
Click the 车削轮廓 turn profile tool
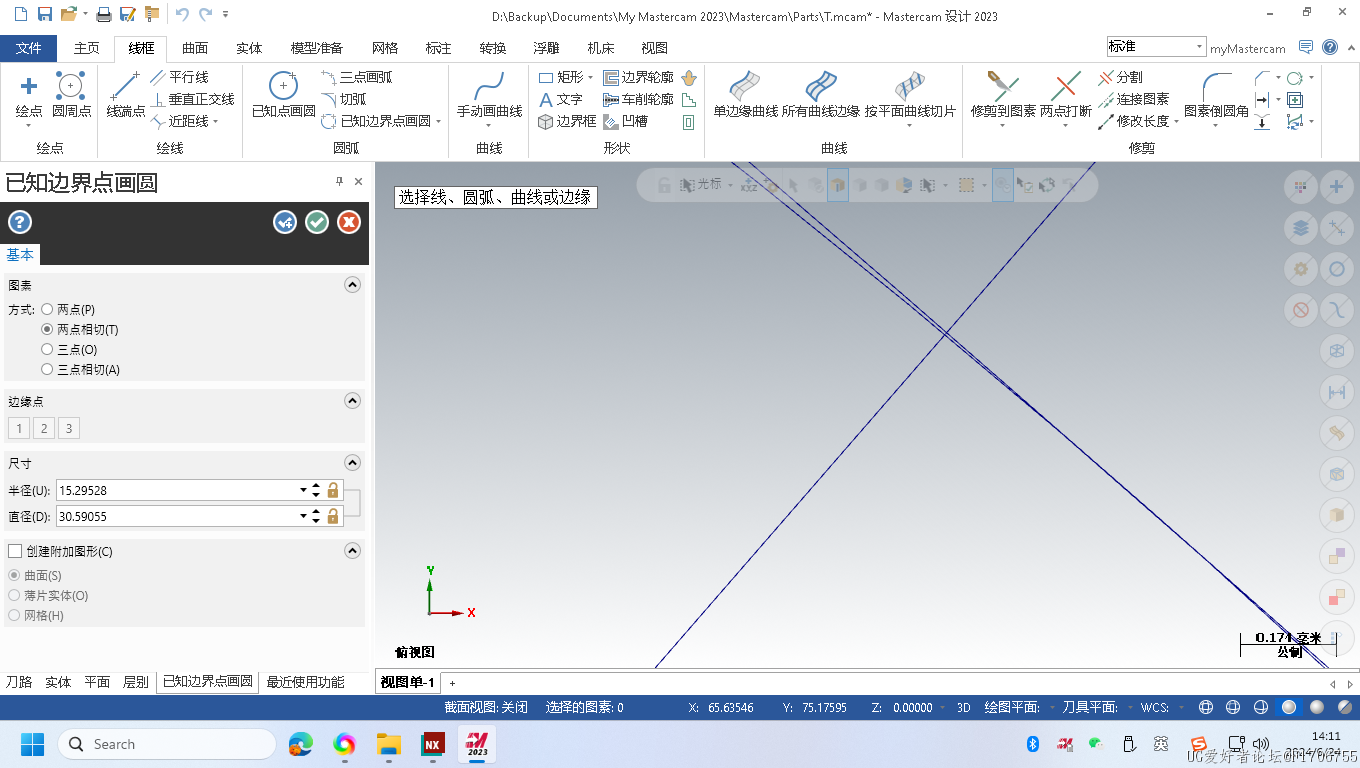[x=638, y=99]
